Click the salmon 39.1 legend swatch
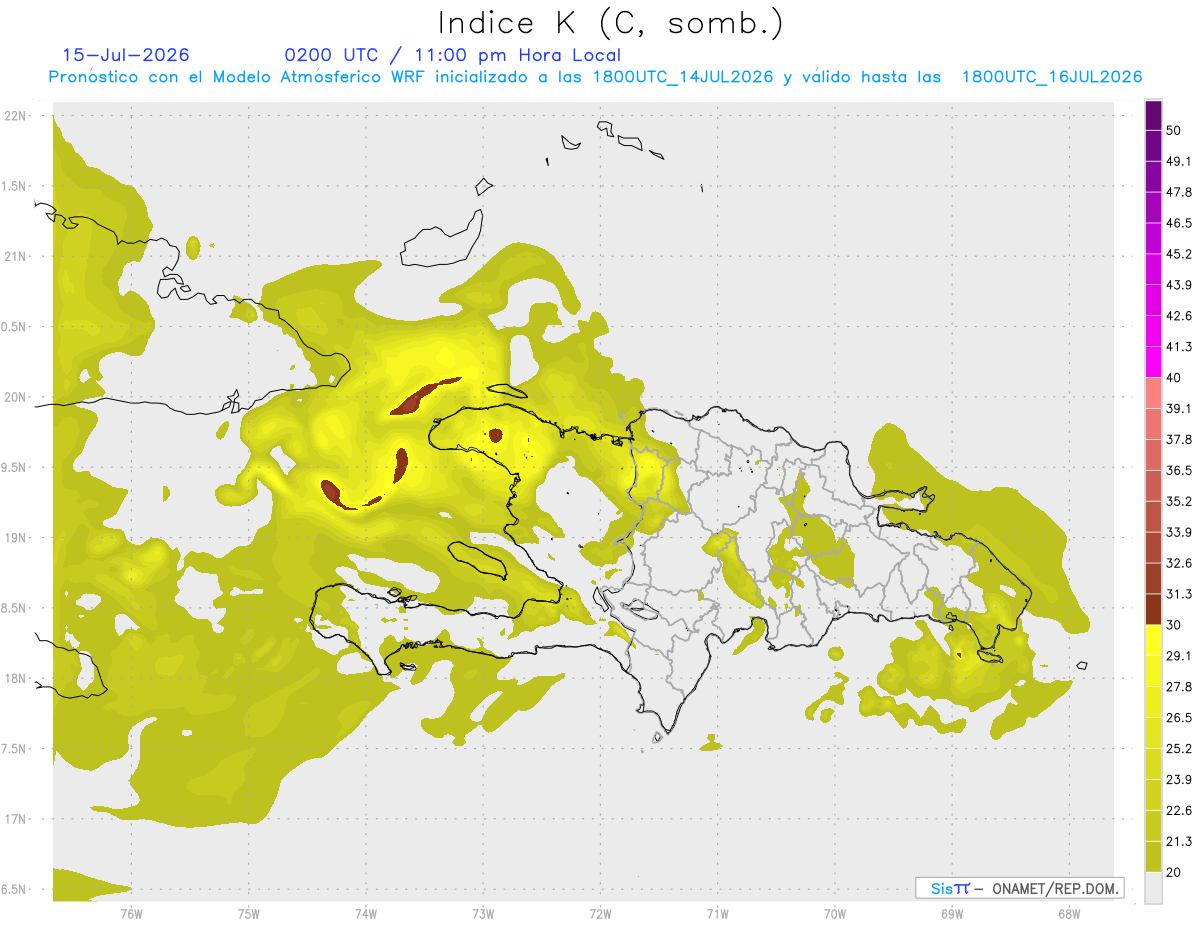 [1153, 393]
